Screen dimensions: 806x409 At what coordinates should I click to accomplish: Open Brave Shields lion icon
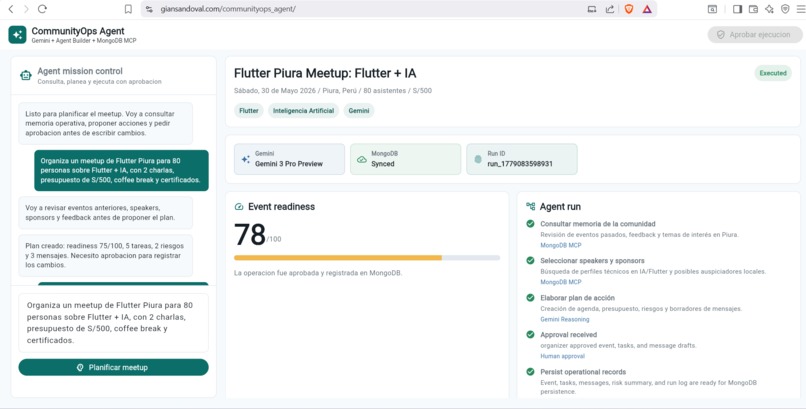(x=629, y=9)
